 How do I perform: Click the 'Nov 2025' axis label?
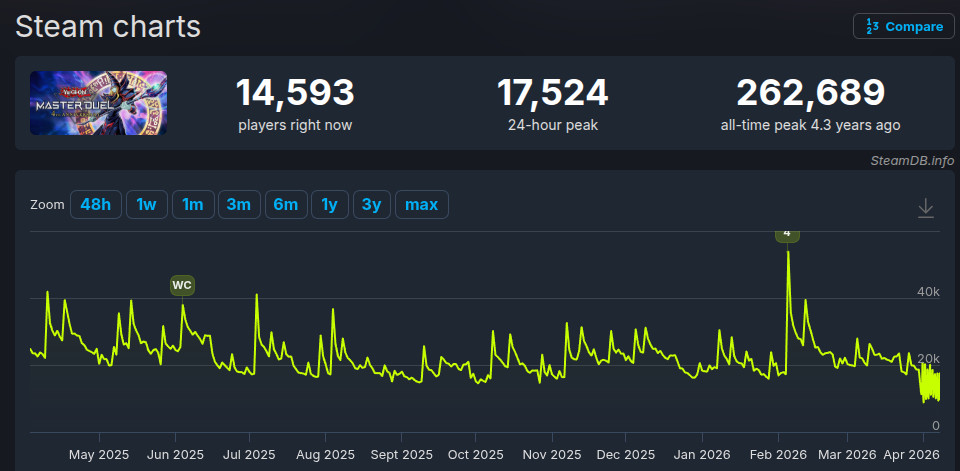(552, 455)
